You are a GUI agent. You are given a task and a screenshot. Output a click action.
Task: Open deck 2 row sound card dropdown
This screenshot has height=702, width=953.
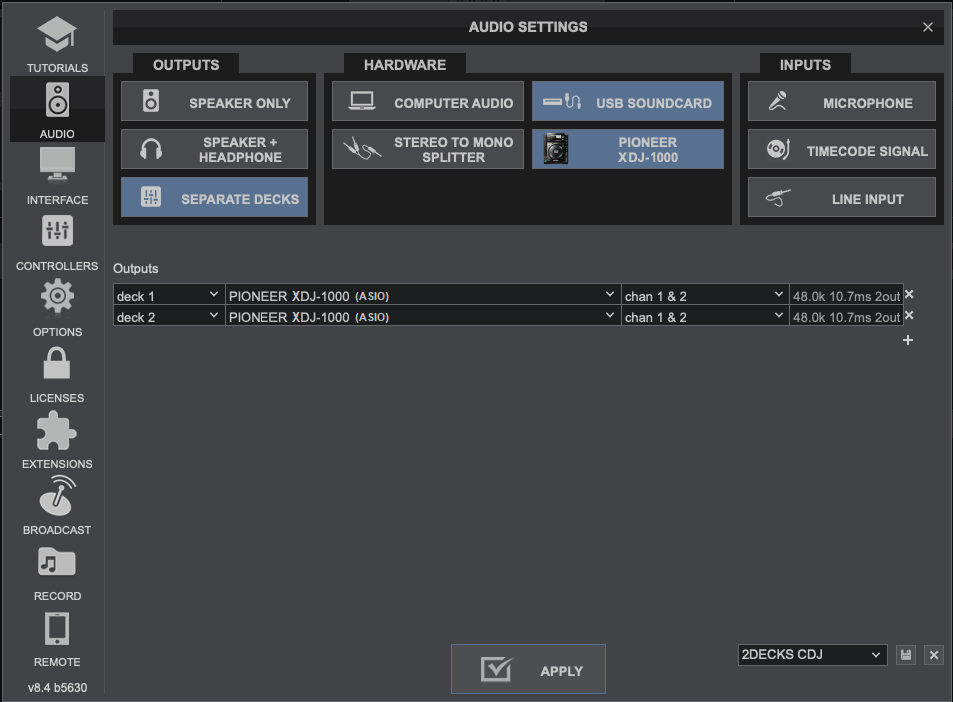tap(423, 317)
